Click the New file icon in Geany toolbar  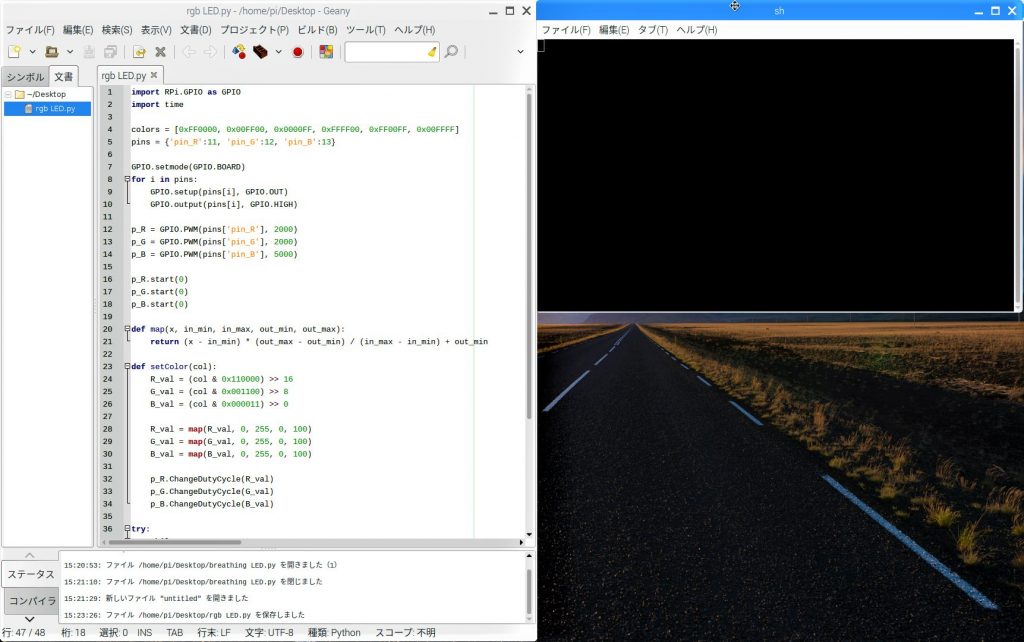[14, 51]
